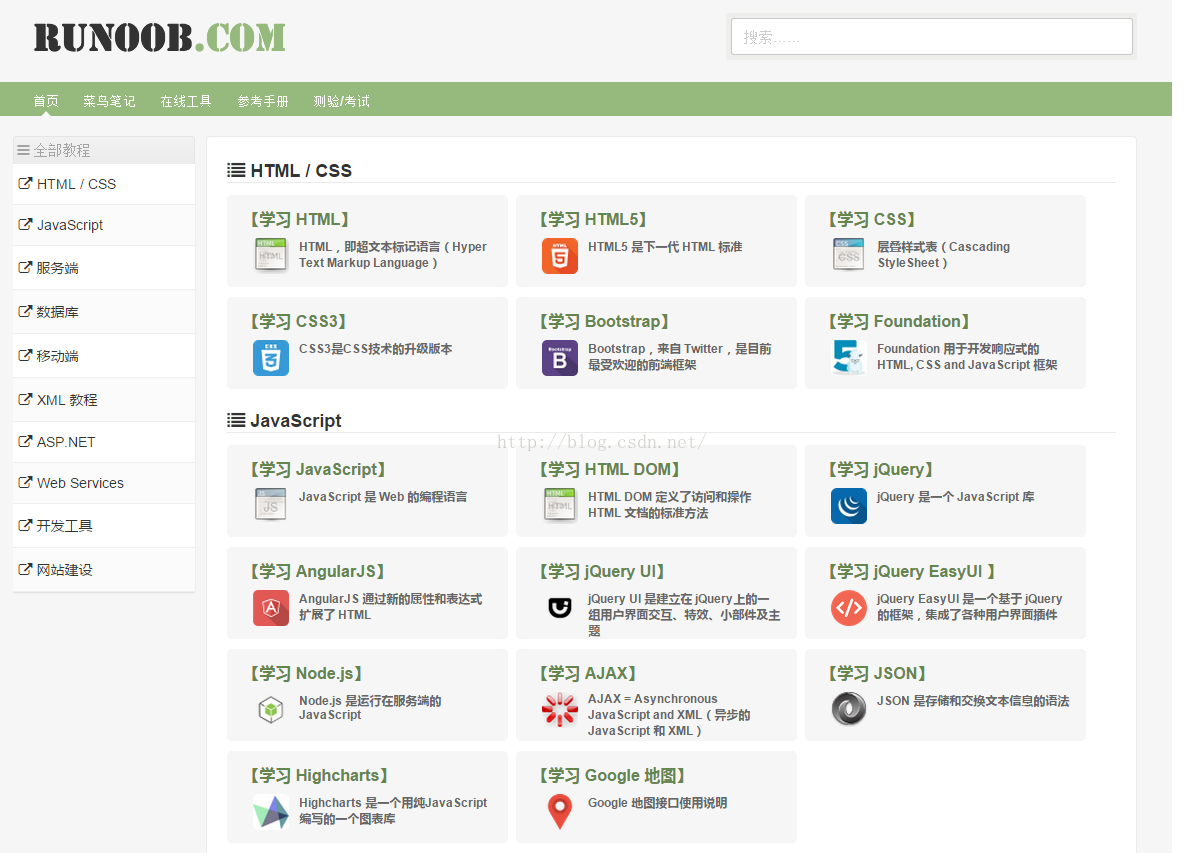Viewport: 1185px width, 862px height.
Task: Open the 【学习 Node.js】 title link
Action: pyautogui.click(x=309, y=681)
